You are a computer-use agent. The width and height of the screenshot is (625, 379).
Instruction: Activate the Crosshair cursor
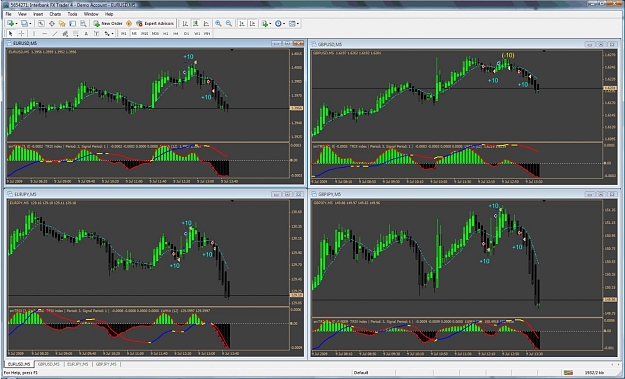[22, 33]
